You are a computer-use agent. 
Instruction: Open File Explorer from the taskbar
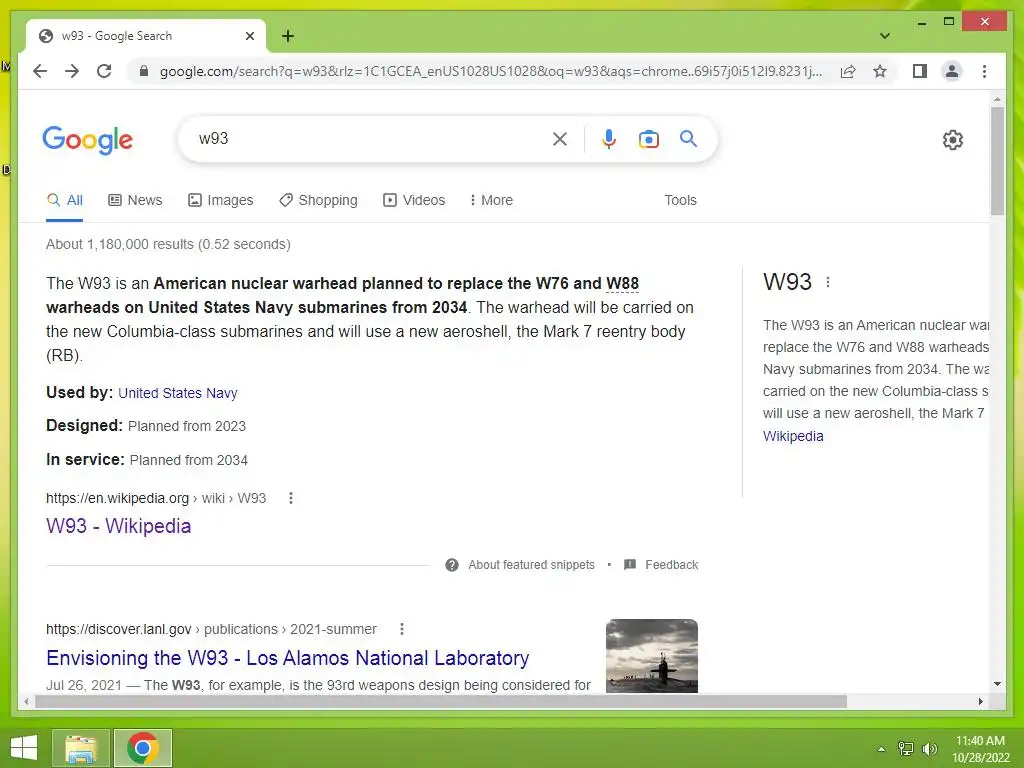pyautogui.click(x=80, y=748)
